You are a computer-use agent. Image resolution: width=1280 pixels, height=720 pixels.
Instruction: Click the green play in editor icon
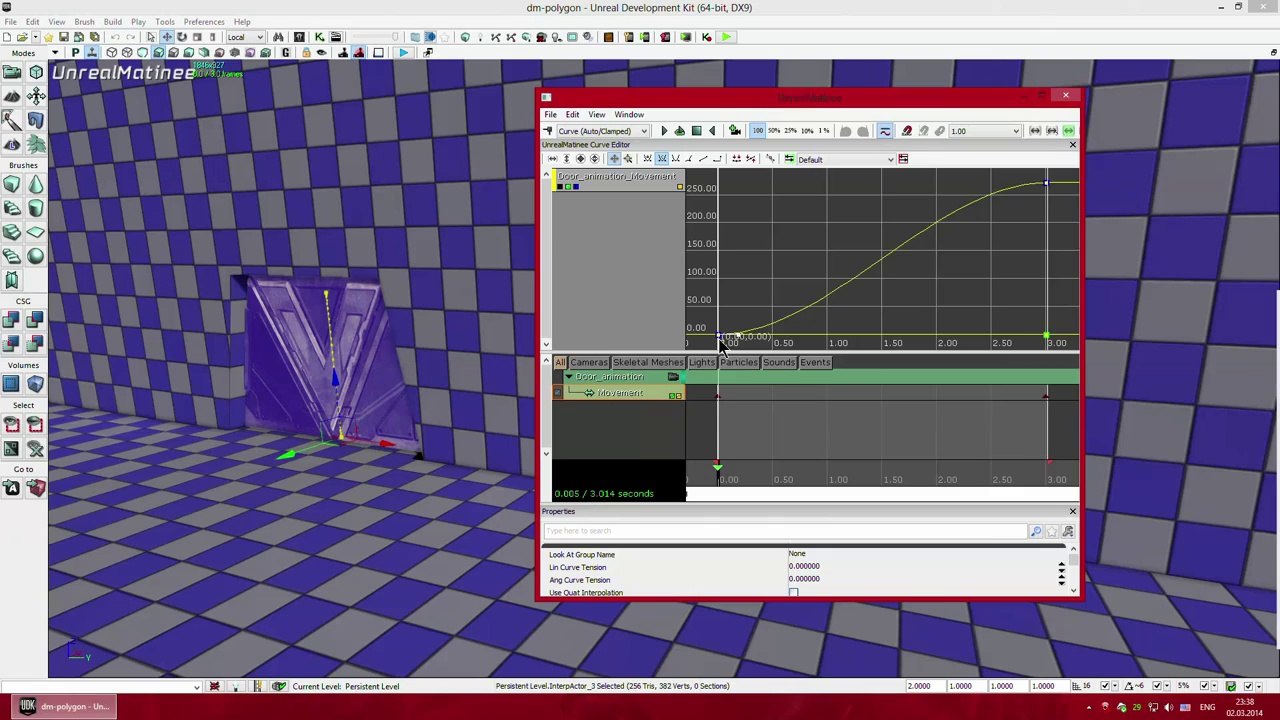[726, 37]
